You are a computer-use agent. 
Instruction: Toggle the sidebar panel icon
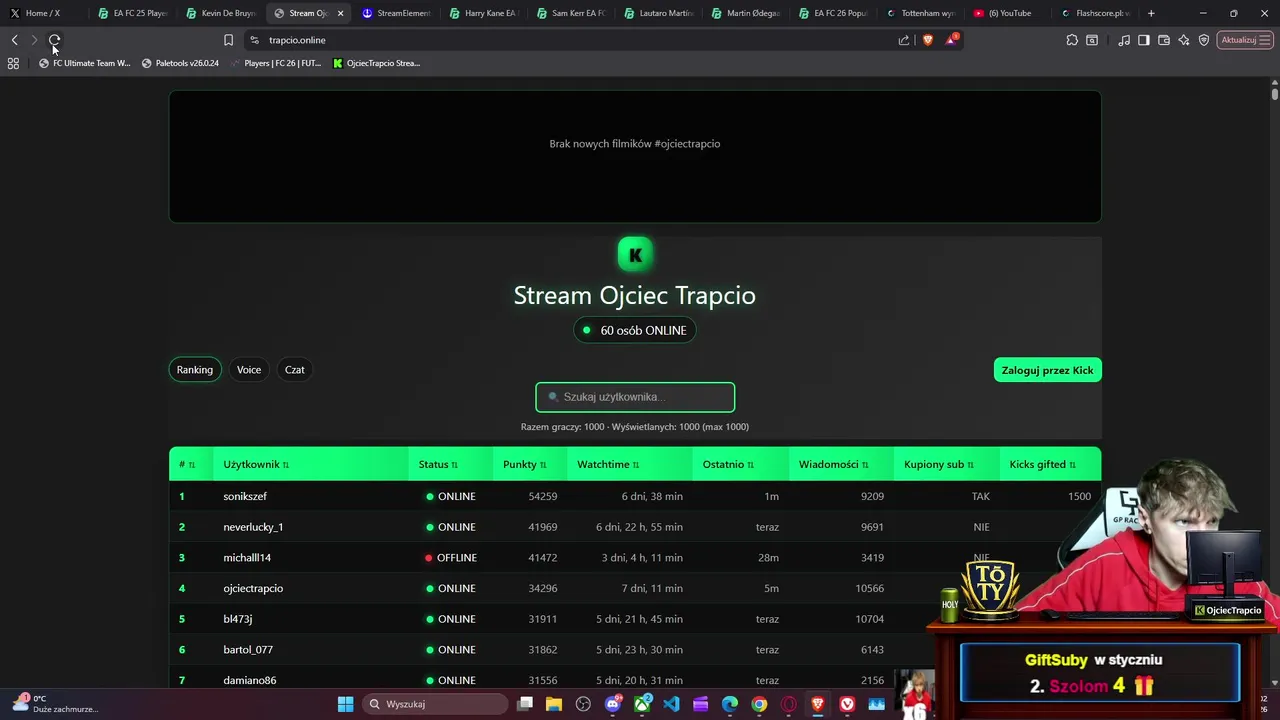pos(1144,40)
